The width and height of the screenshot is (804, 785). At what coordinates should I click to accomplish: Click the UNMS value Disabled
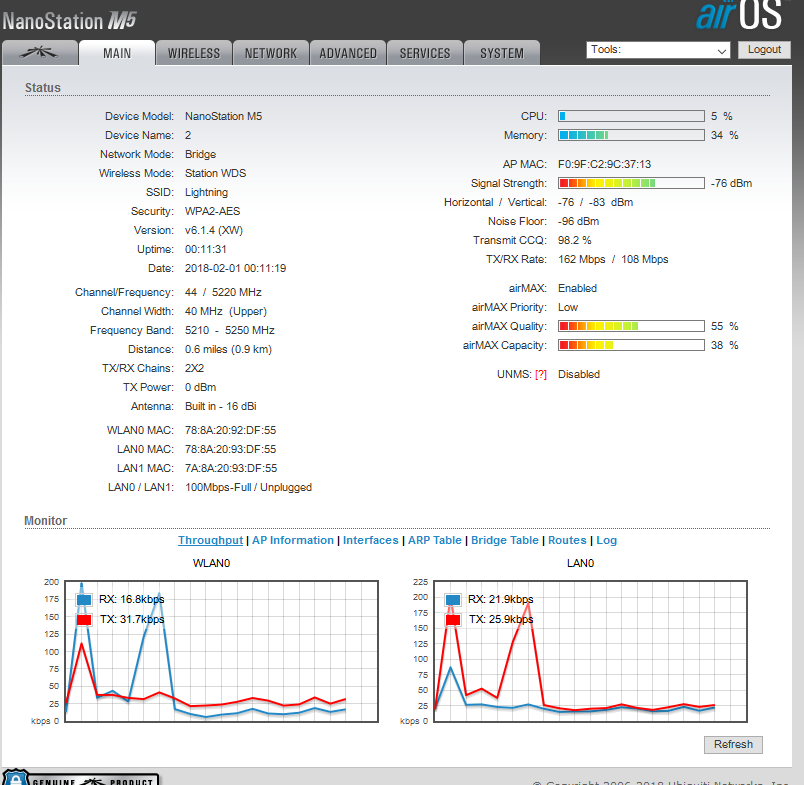[x=579, y=374]
